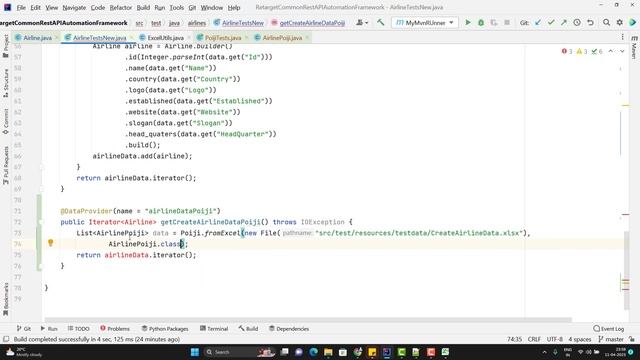Switch to ExcelUtils.java editor tab

[165, 38]
